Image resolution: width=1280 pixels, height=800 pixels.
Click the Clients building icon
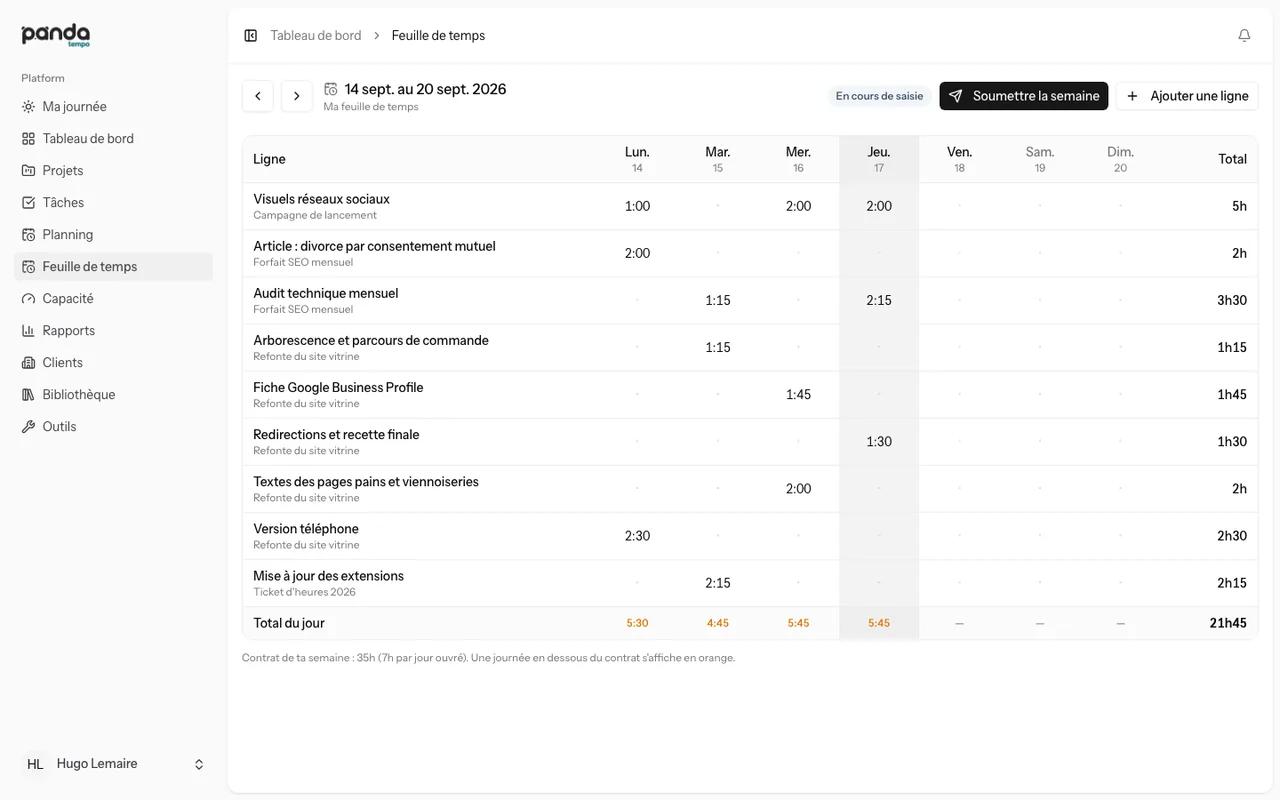(x=28, y=363)
